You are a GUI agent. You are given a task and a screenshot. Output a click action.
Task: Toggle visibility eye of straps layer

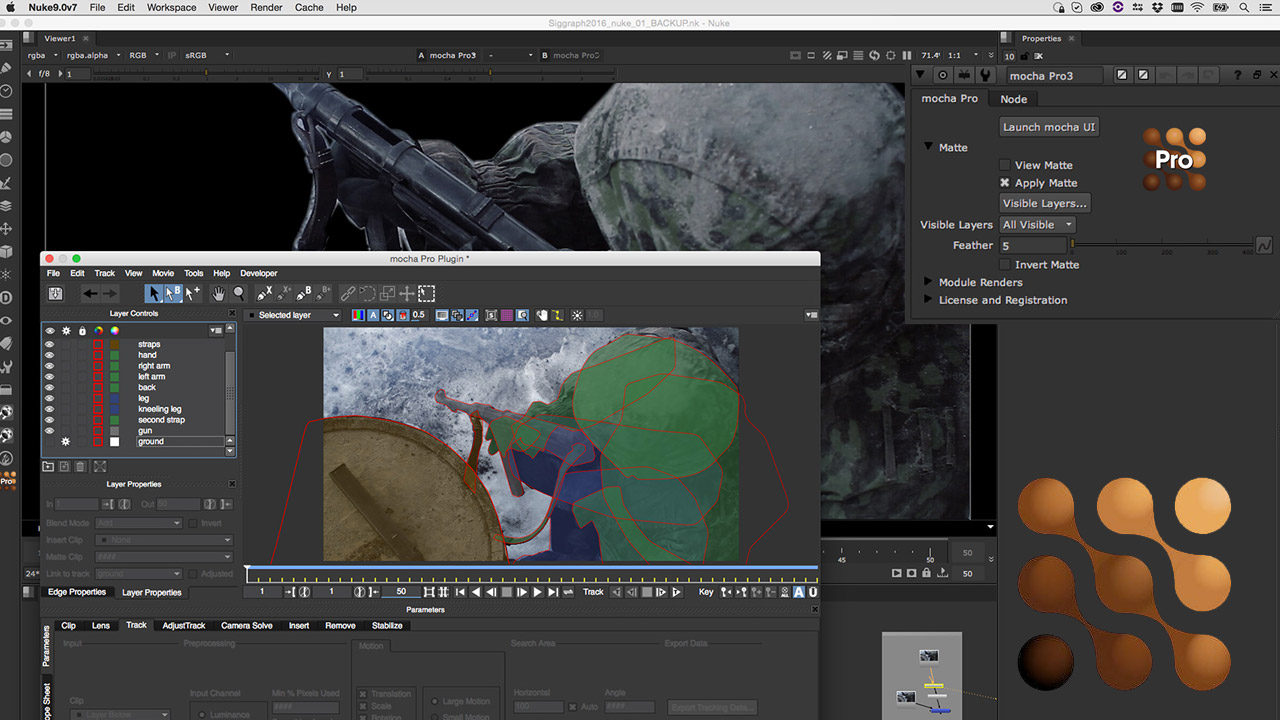click(49, 344)
